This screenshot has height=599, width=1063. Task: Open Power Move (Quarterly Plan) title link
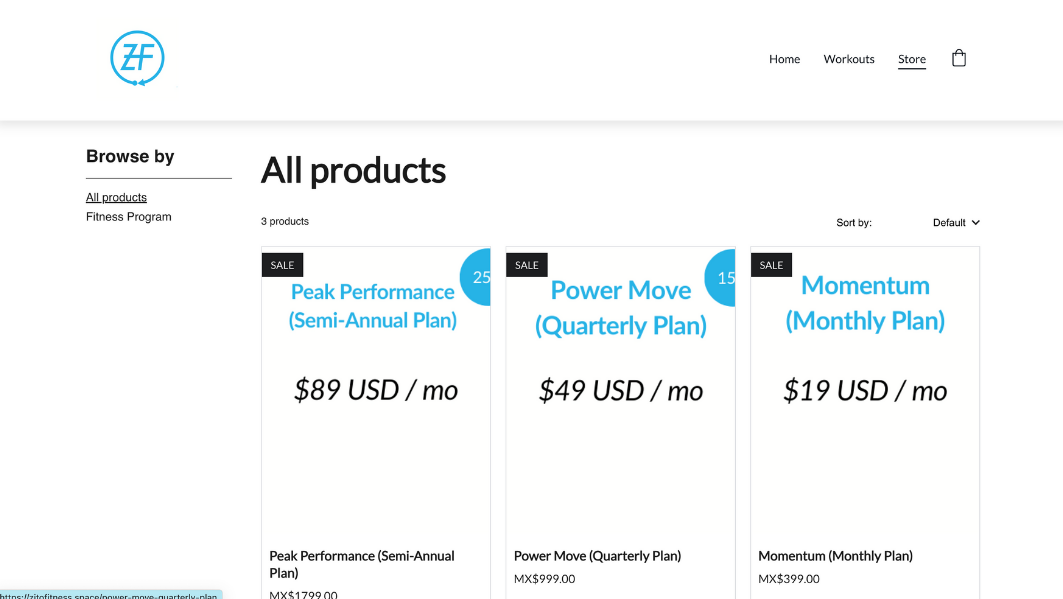[597, 556]
